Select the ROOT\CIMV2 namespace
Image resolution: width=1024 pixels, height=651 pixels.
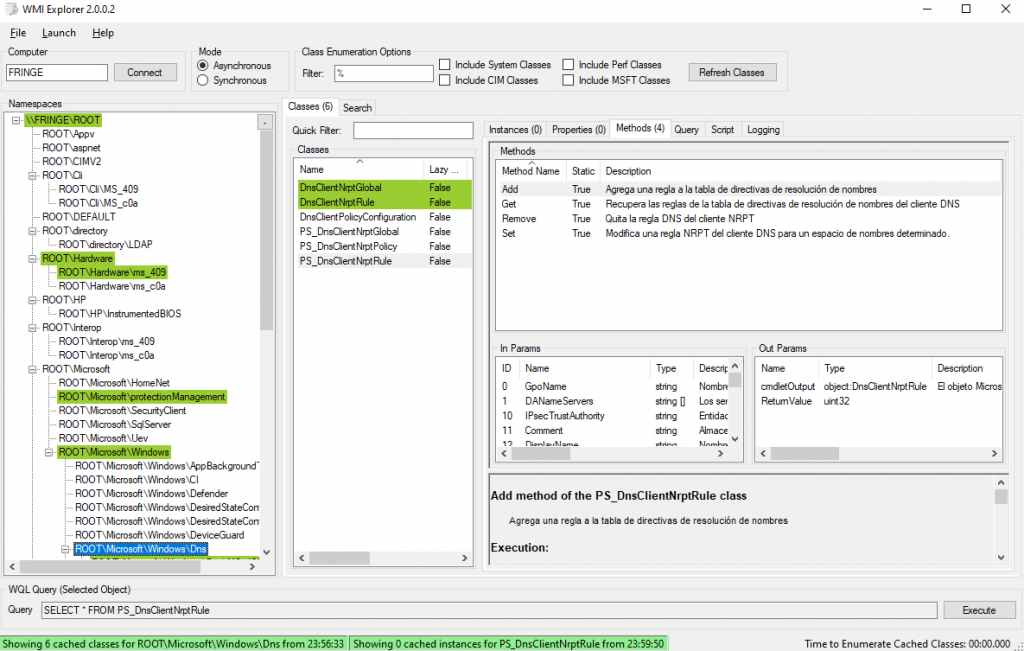coord(72,161)
